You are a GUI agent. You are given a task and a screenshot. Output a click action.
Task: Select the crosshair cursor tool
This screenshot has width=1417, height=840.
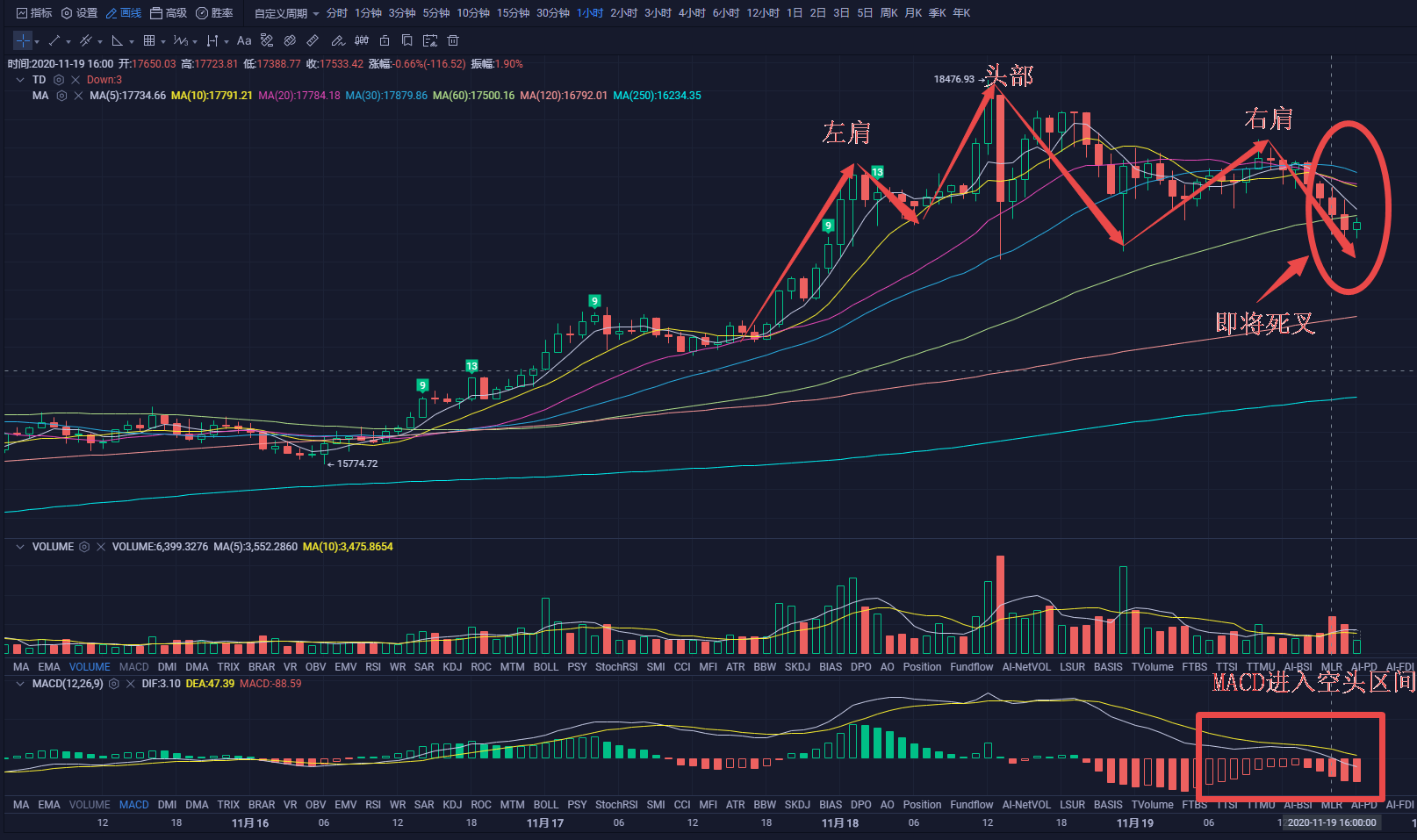coord(22,40)
